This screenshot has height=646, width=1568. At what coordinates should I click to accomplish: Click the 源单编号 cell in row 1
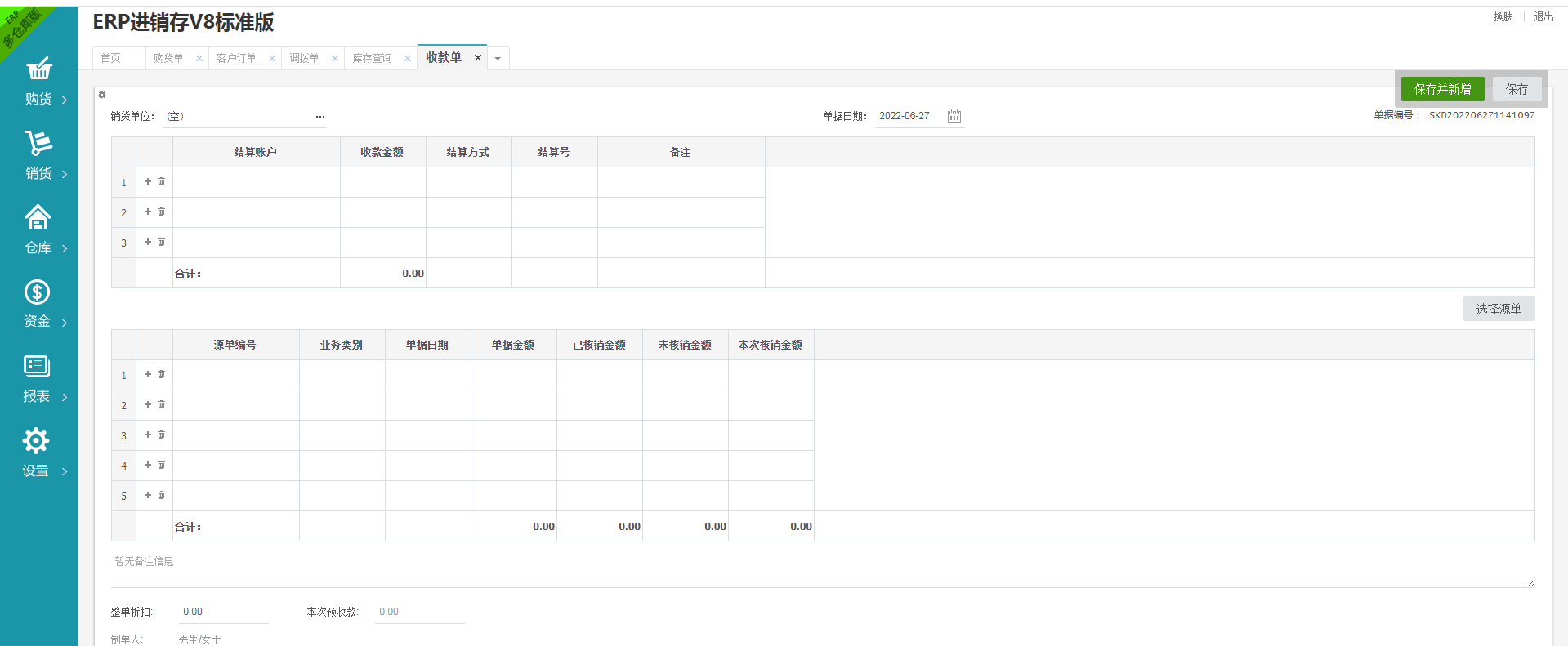236,375
